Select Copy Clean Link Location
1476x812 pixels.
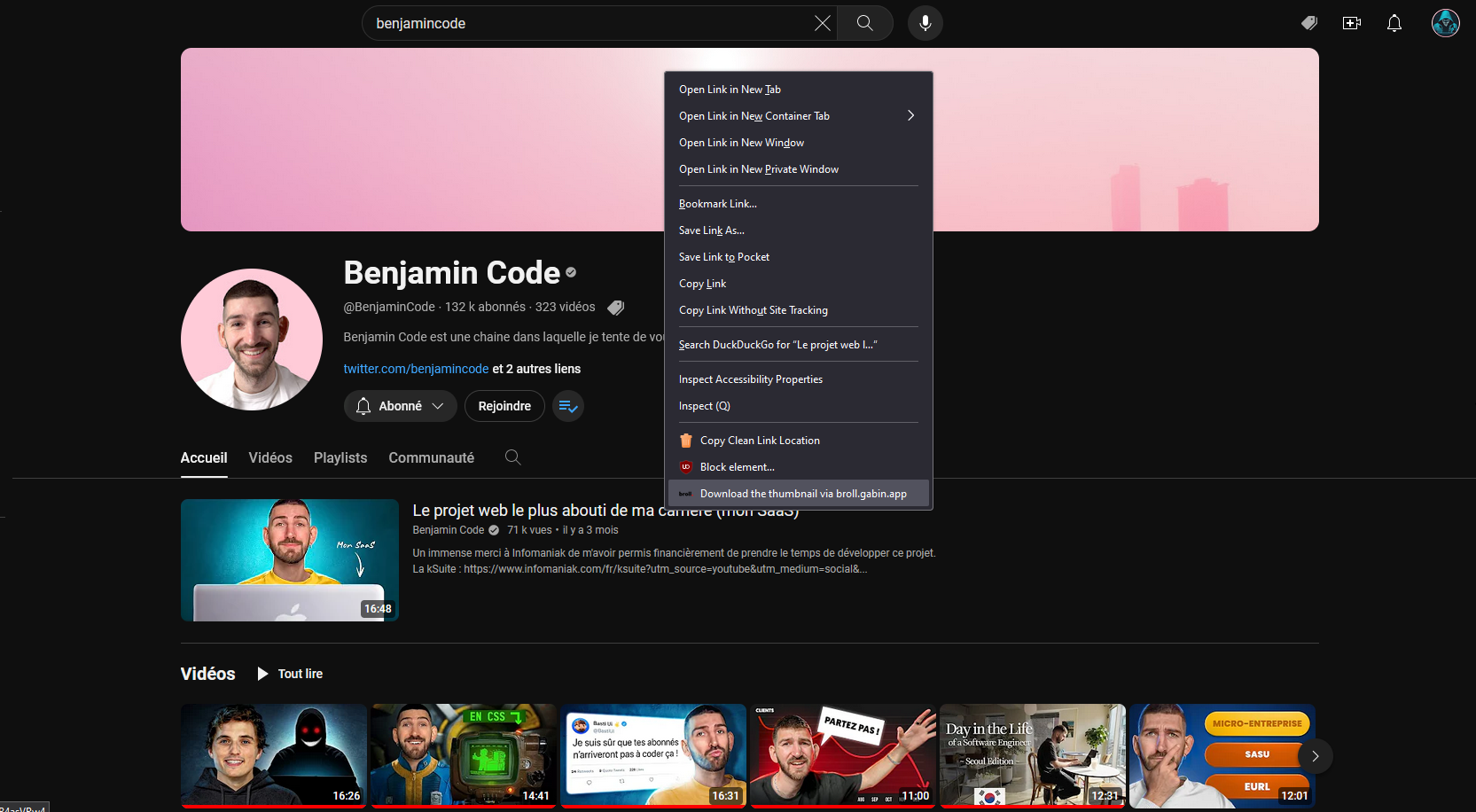click(798, 441)
